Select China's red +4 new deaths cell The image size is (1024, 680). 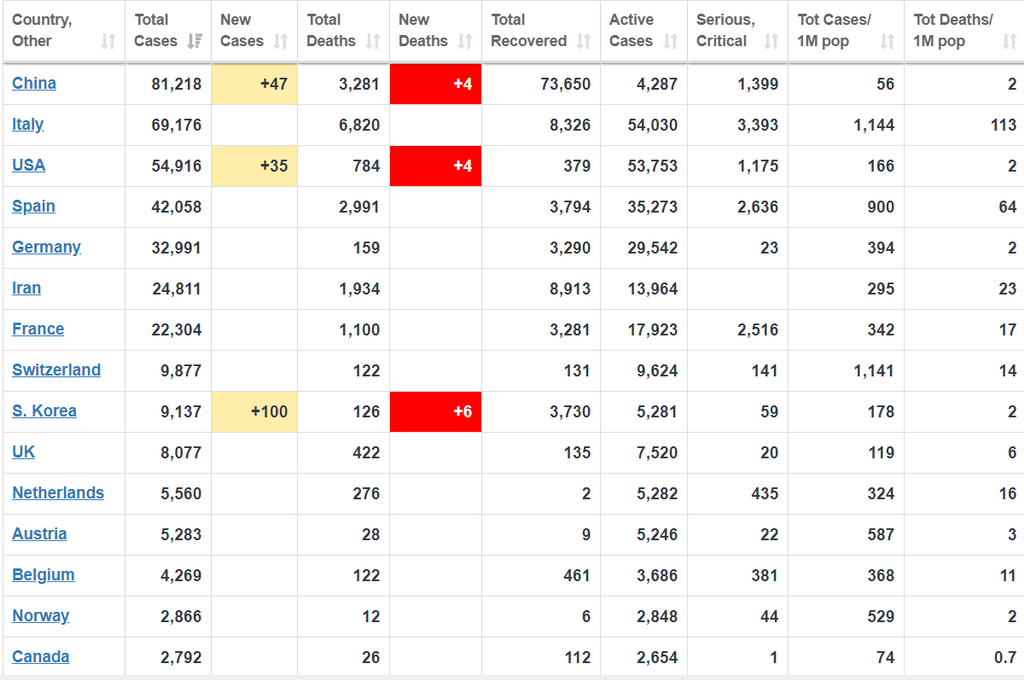[436, 84]
